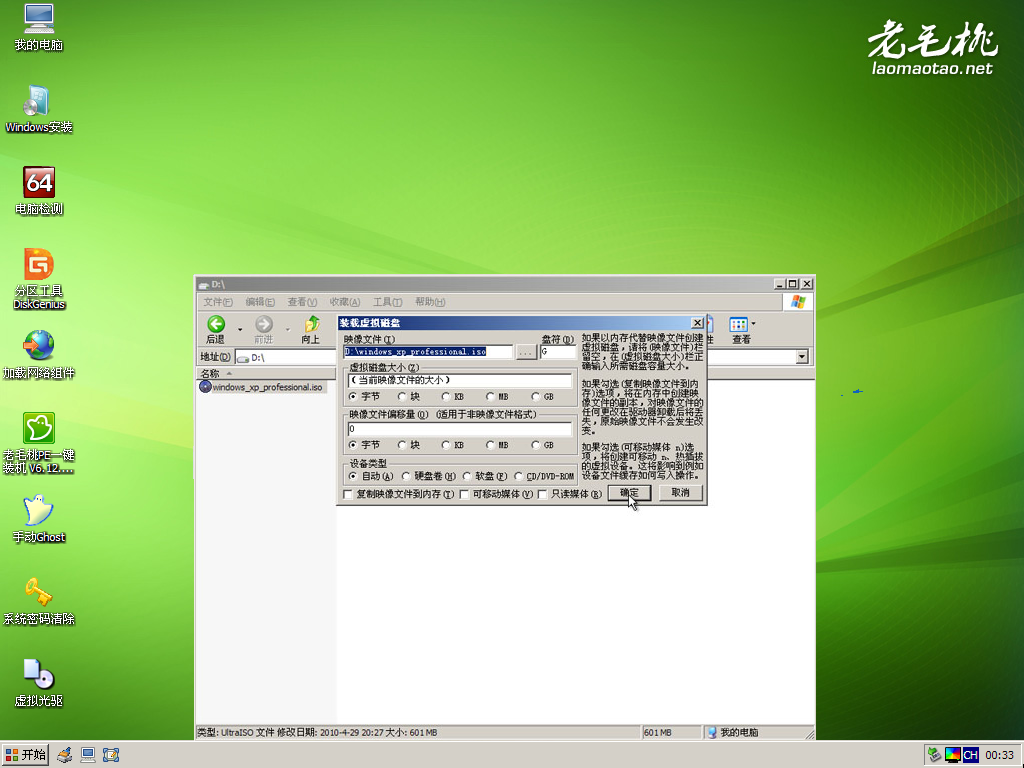This screenshot has width=1024, height=768.
Task: Select GB radio under 虚拟磁盘大小
Action: coord(536,396)
